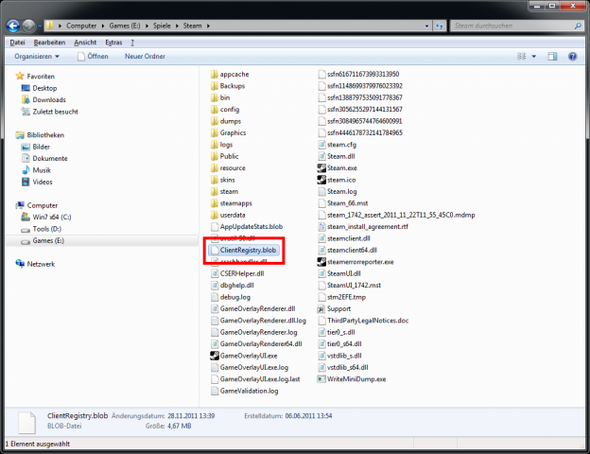Select the skins folder icon
Viewport: 590px width, 454px height.
tap(214, 180)
